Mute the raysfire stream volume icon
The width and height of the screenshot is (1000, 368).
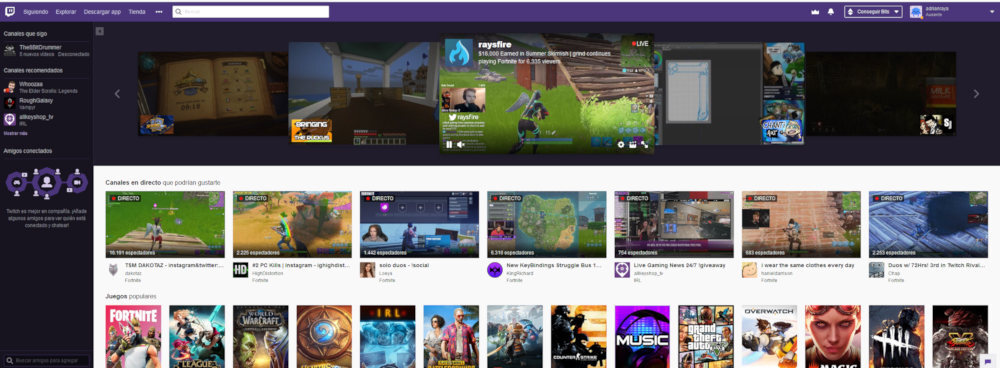tap(460, 145)
